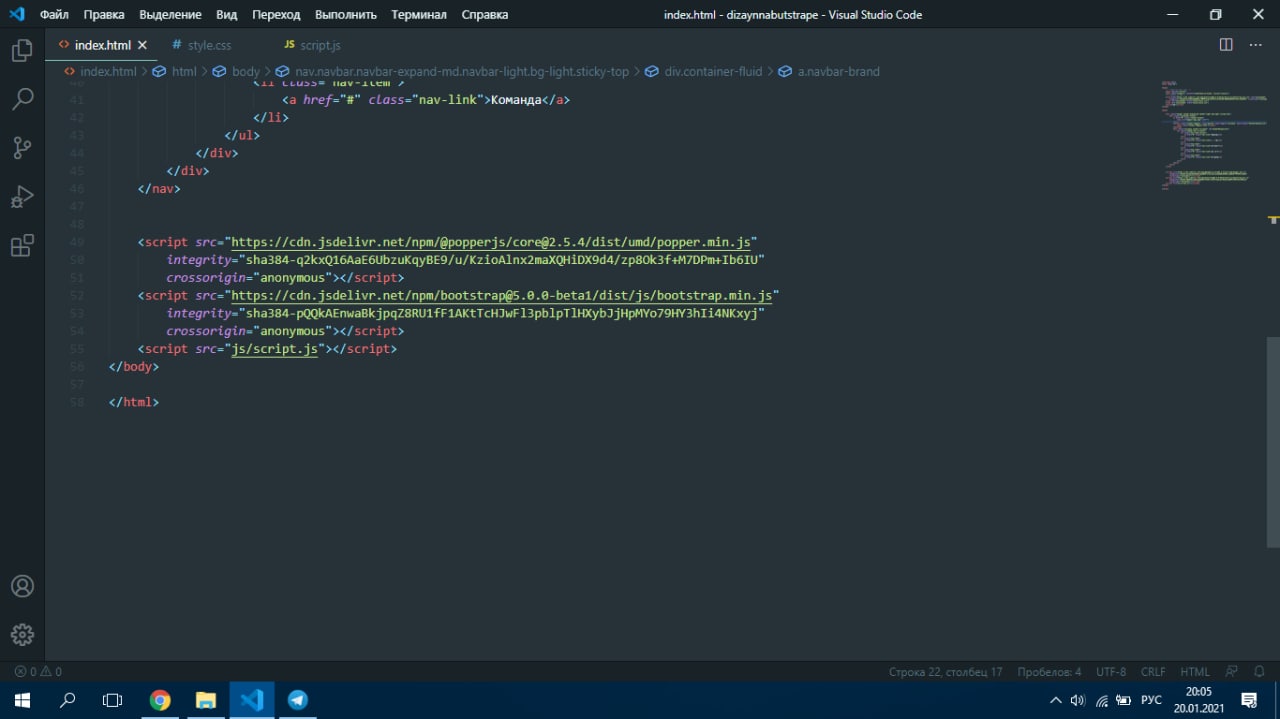Image resolution: width=1280 pixels, height=719 pixels.
Task: Open File Explorer from taskbar
Action: coord(205,700)
